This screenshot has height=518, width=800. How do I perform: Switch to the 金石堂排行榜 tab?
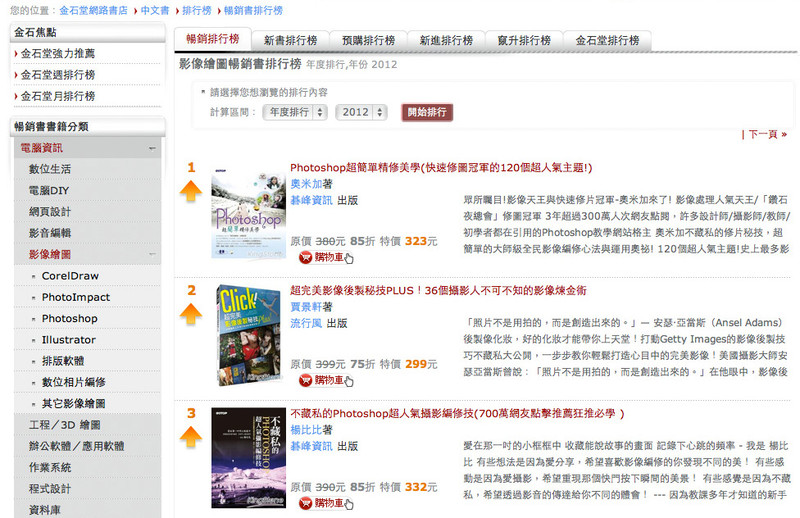point(607,40)
